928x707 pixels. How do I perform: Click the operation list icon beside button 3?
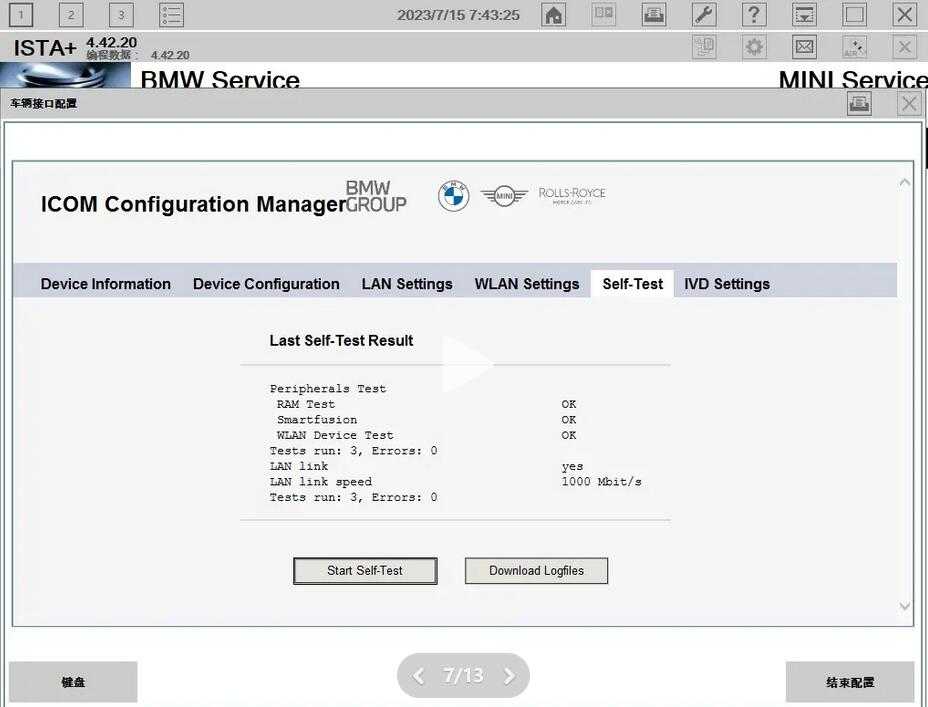[x=172, y=15]
